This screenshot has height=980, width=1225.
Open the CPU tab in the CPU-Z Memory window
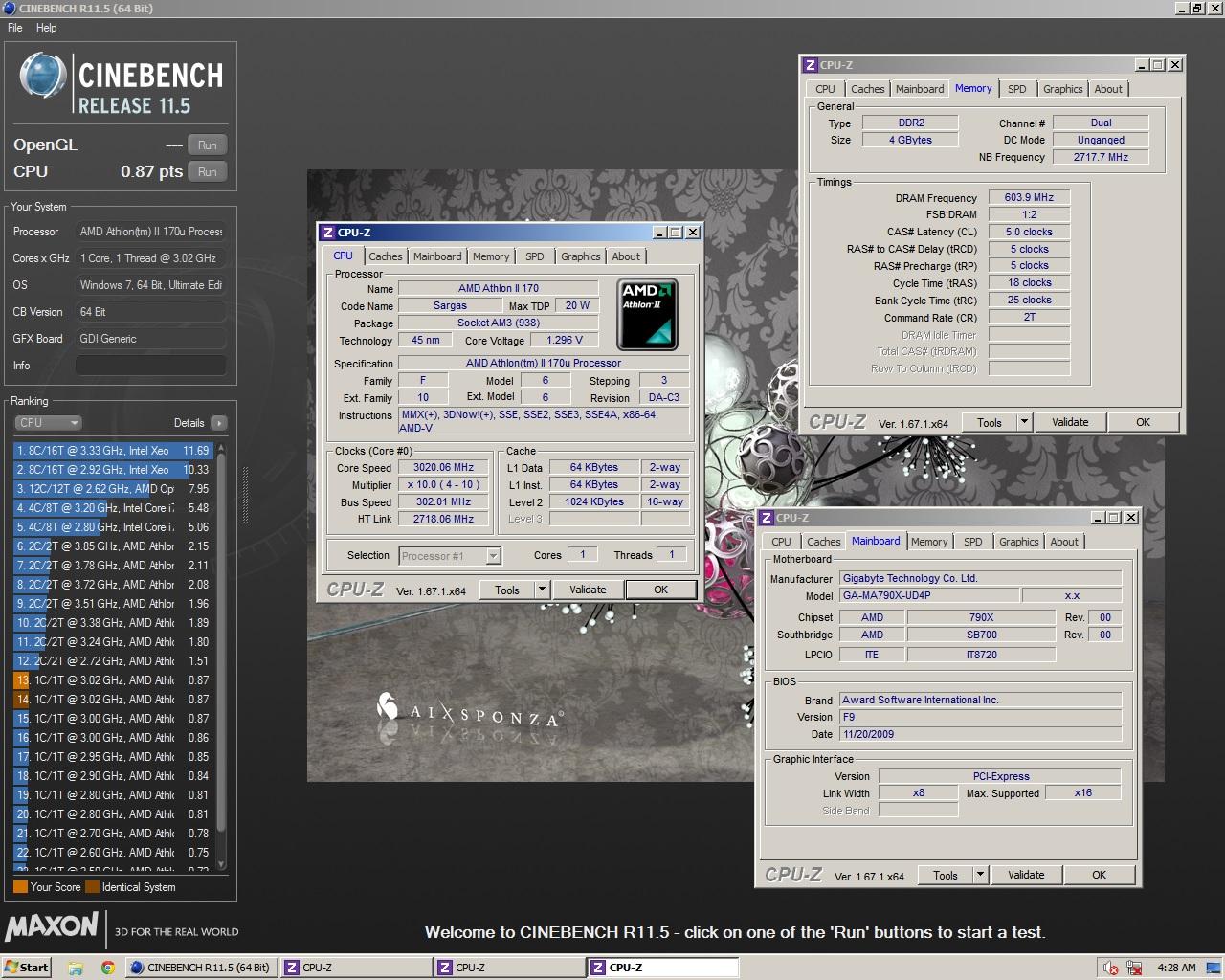pyautogui.click(x=826, y=89)
